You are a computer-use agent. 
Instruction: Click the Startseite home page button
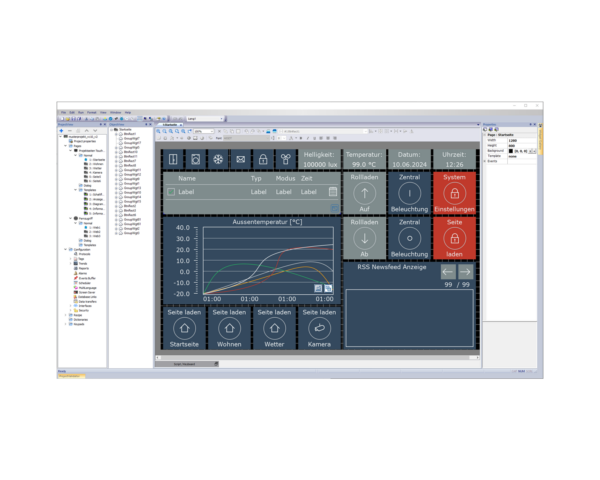pos(184,328)
